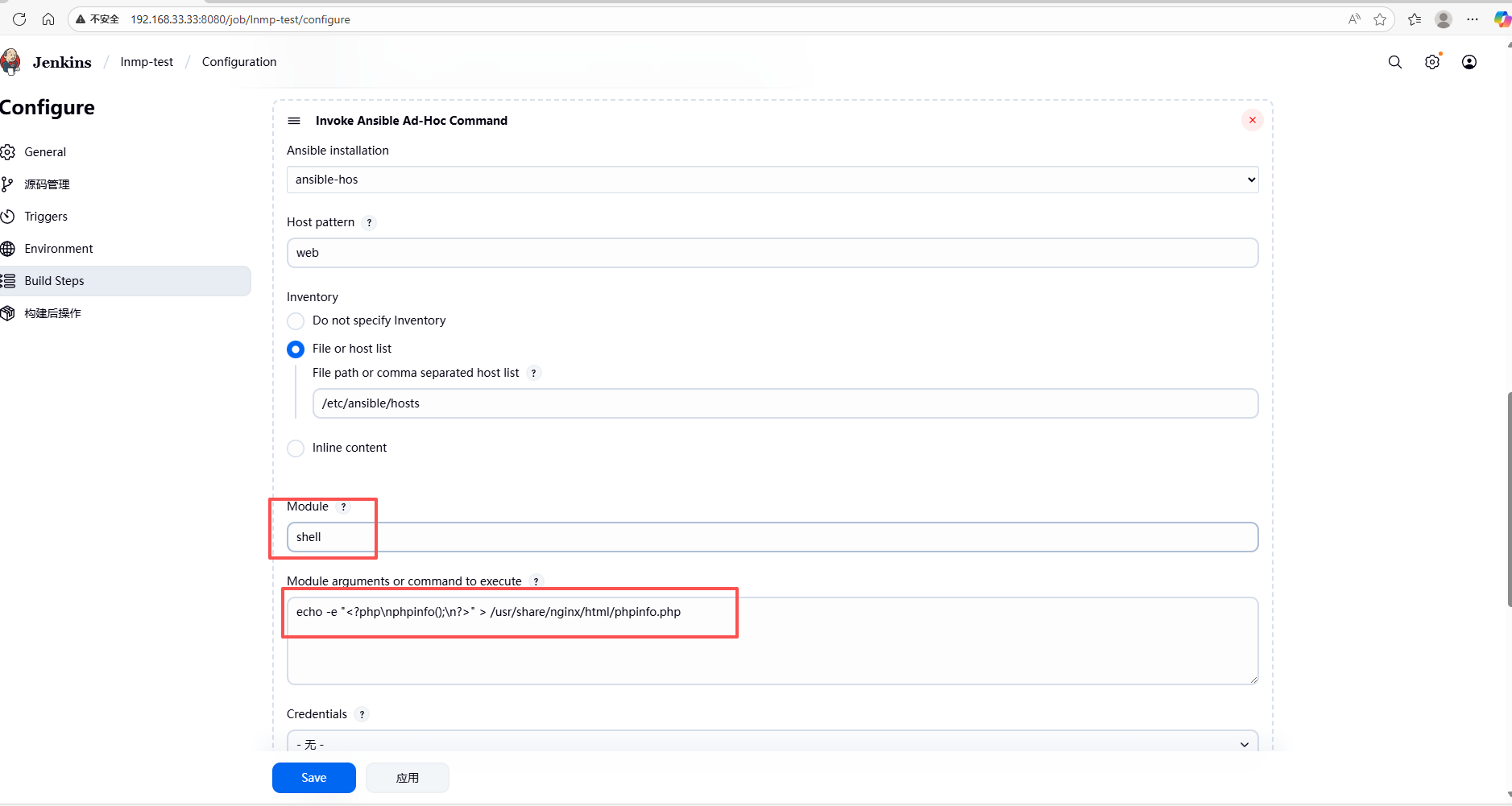Go to Triggers section
This screenshot has height=806, width=1512.
(x=46, y=217)
